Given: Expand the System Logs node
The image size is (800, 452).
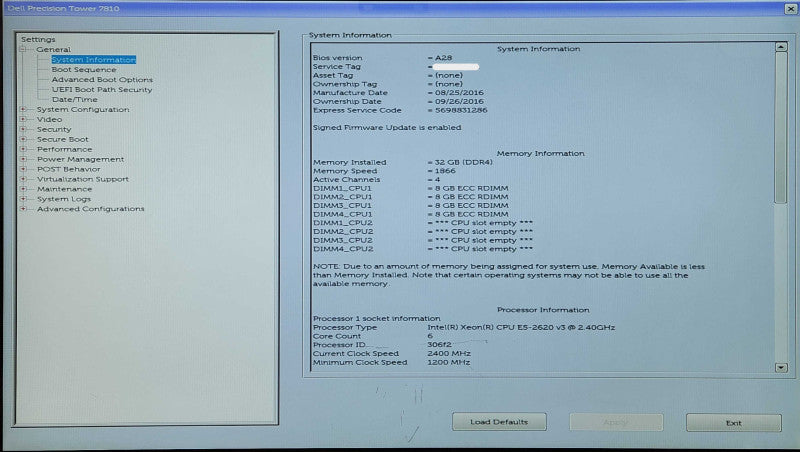Looking at the screenshot, I should (x=23, y=199).
